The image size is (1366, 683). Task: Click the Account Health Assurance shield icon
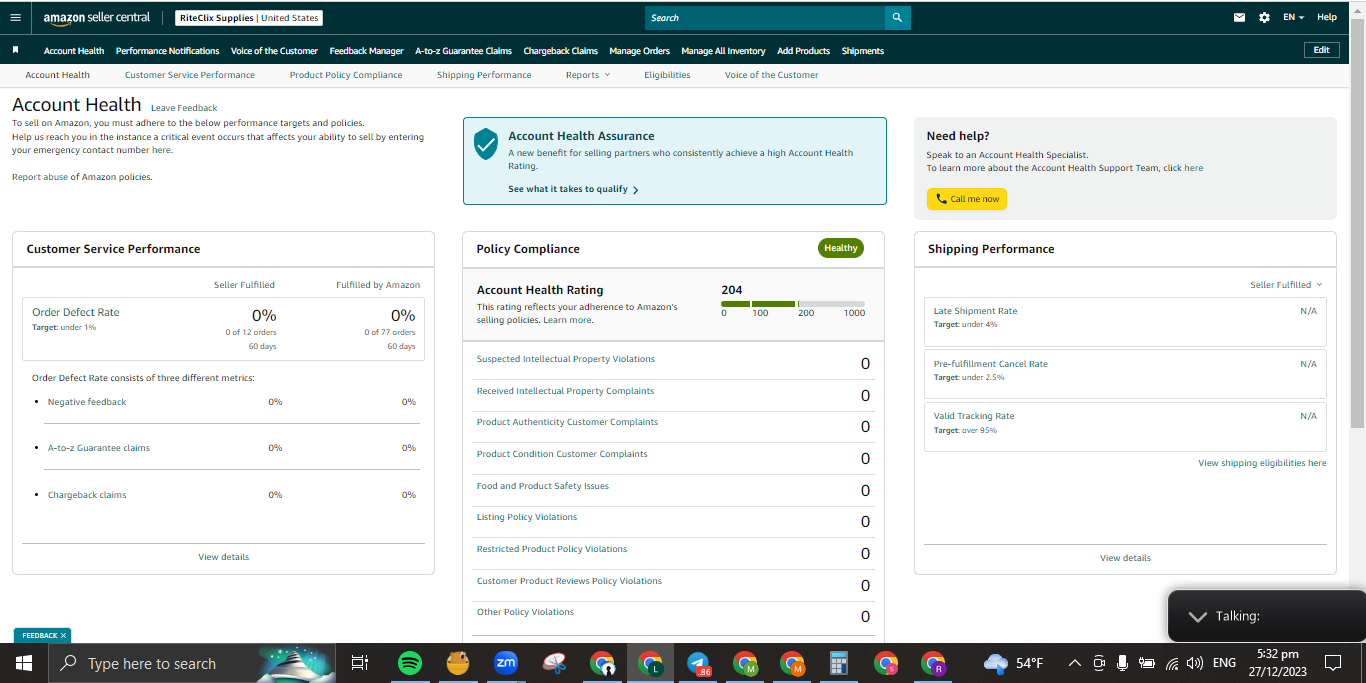coord(486,144)
